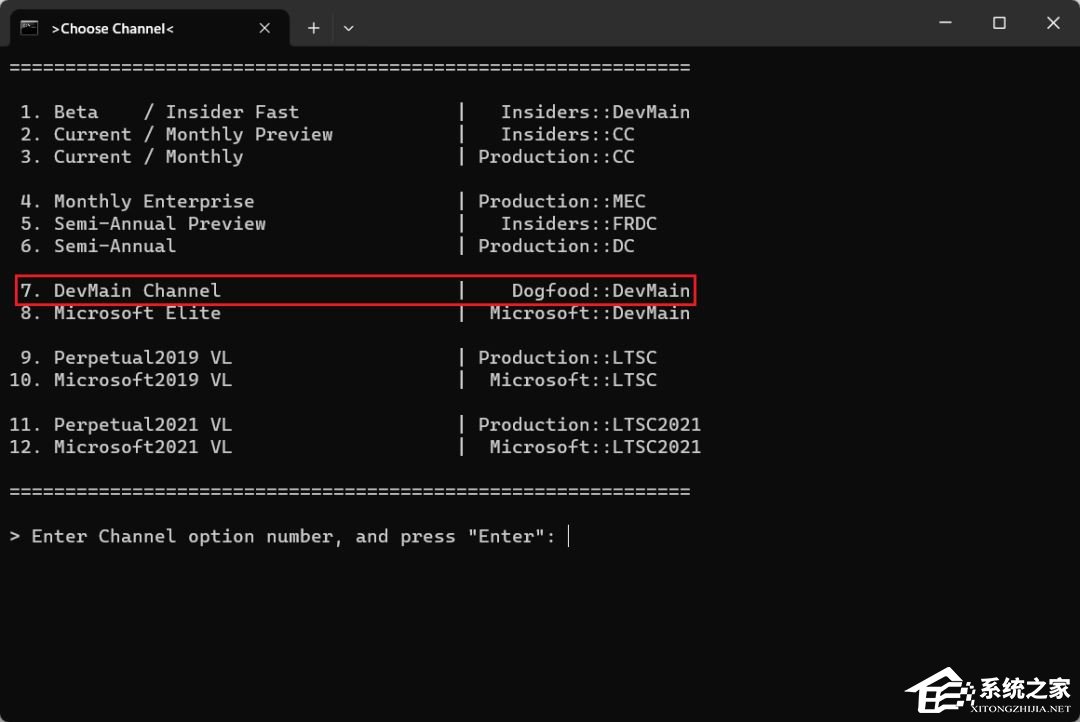
Task: Click the 'Production::LTSC' text
Action: pyautogui.click(x=568, y=358)
